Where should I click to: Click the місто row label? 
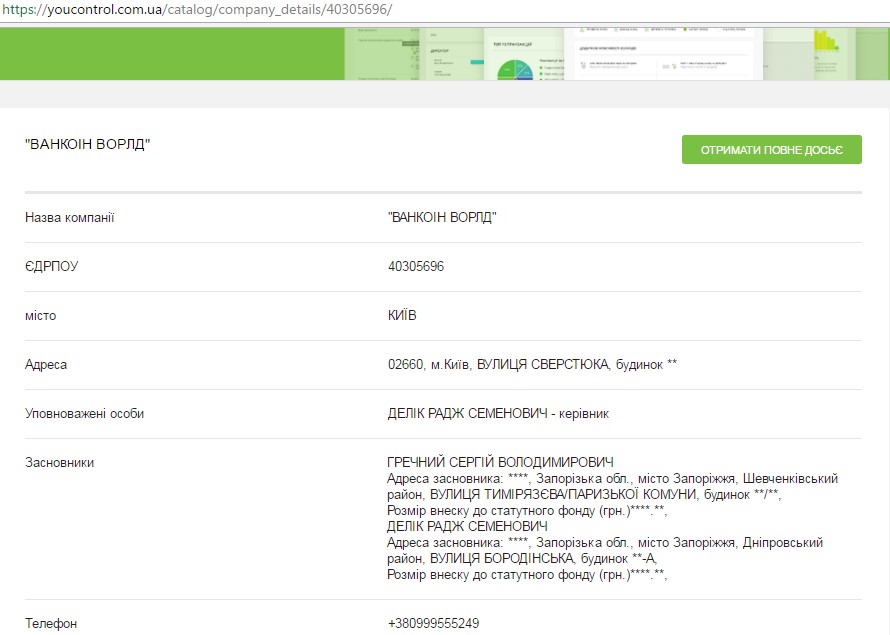41,316
